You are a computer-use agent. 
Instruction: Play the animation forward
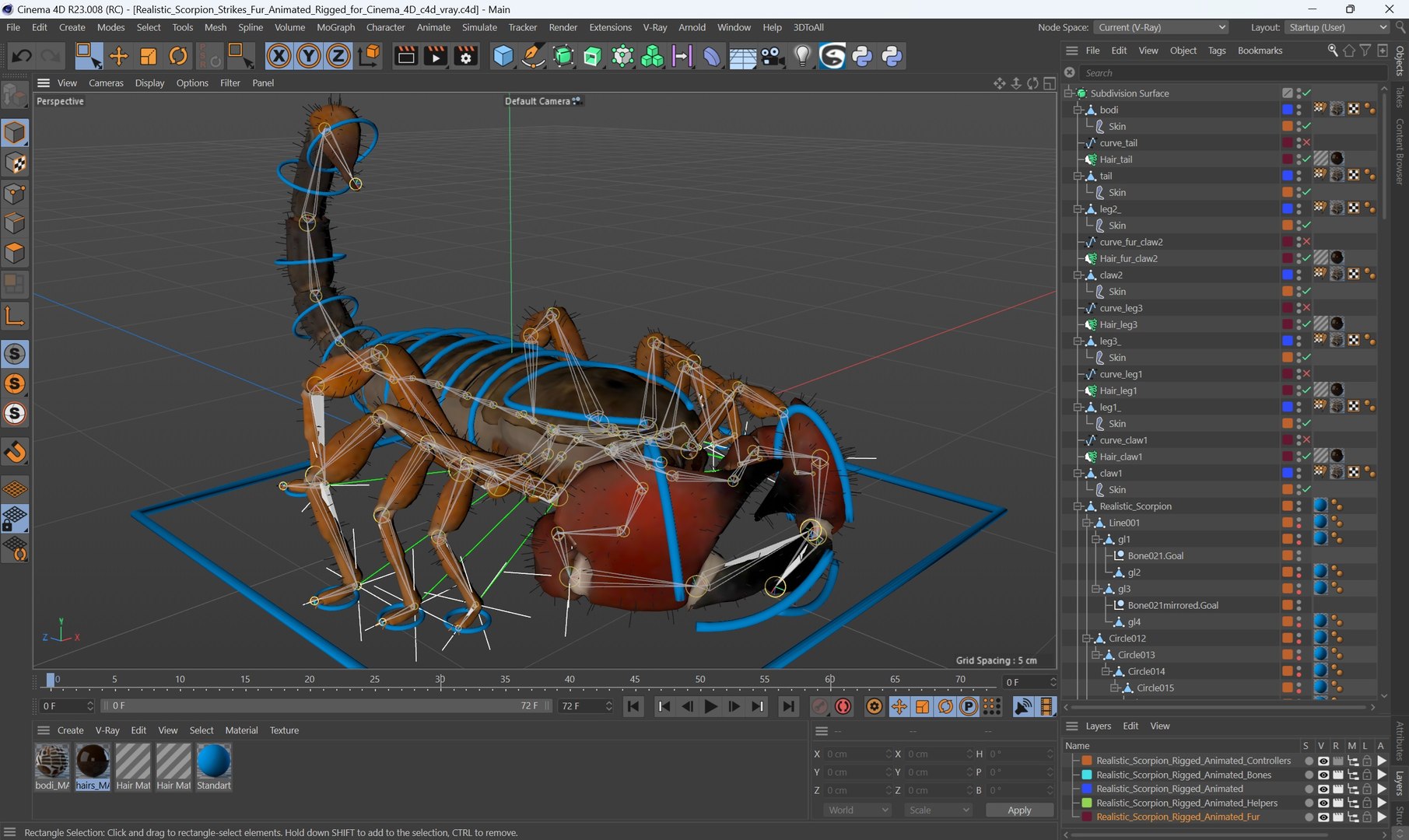point(710,706)
